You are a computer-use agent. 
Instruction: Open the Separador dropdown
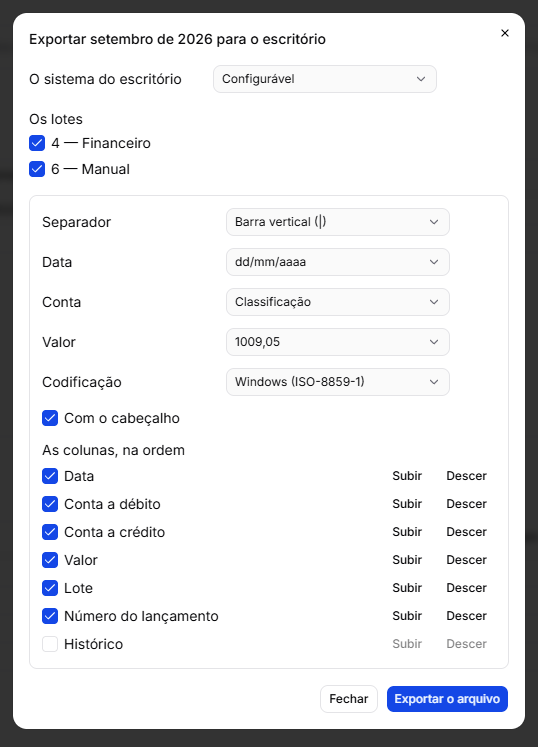click(337, 222)
